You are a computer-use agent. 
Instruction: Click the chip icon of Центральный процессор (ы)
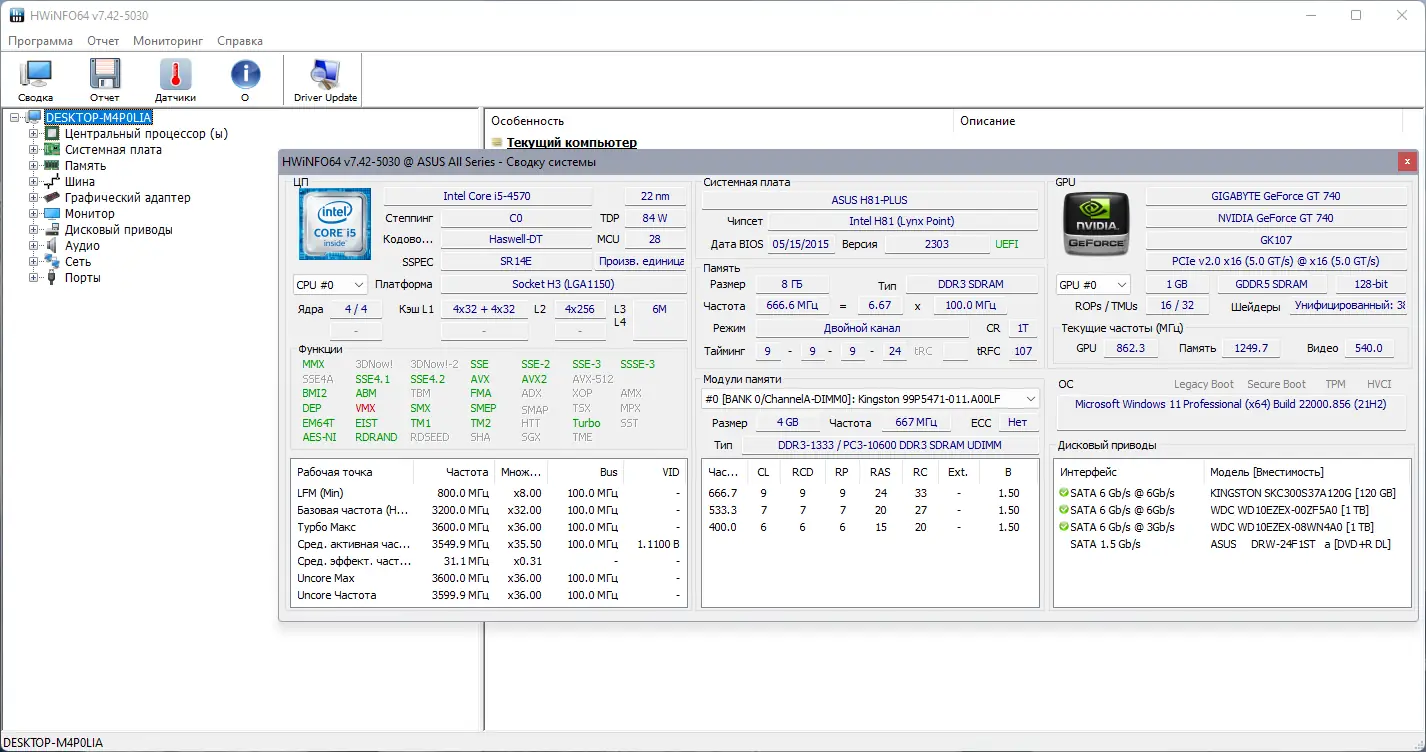[52, 133]
